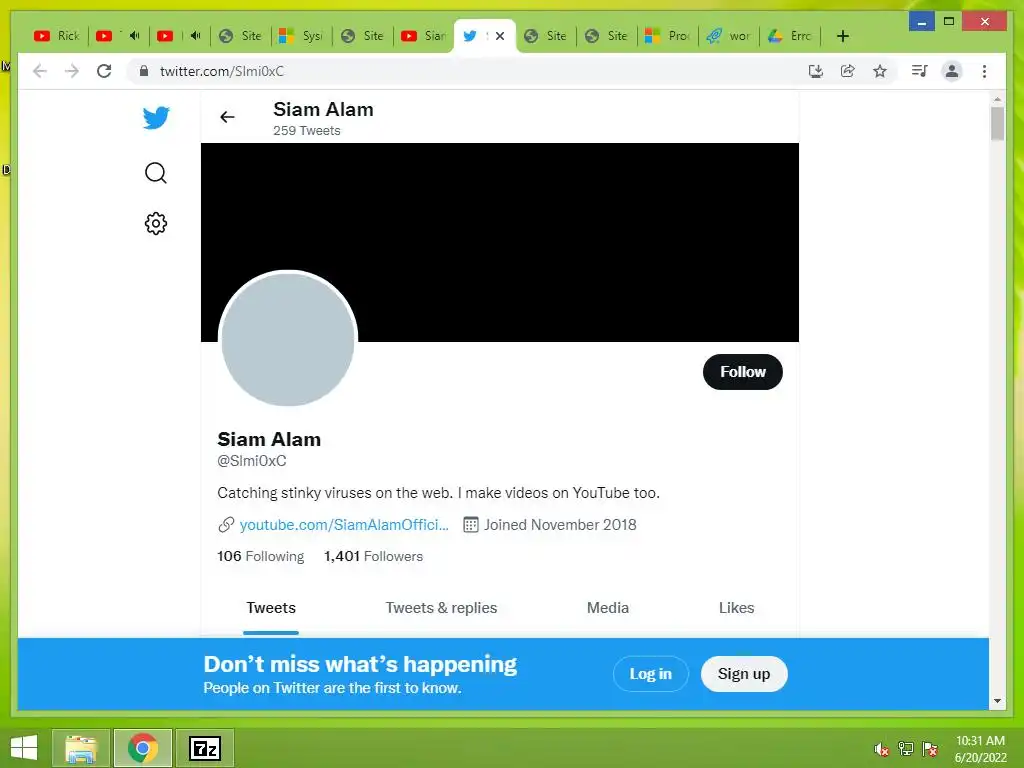Switch to the Rick YouTube tab
Image resolution: width=1024 pixels, height=768 pixels.
[57, 36]
